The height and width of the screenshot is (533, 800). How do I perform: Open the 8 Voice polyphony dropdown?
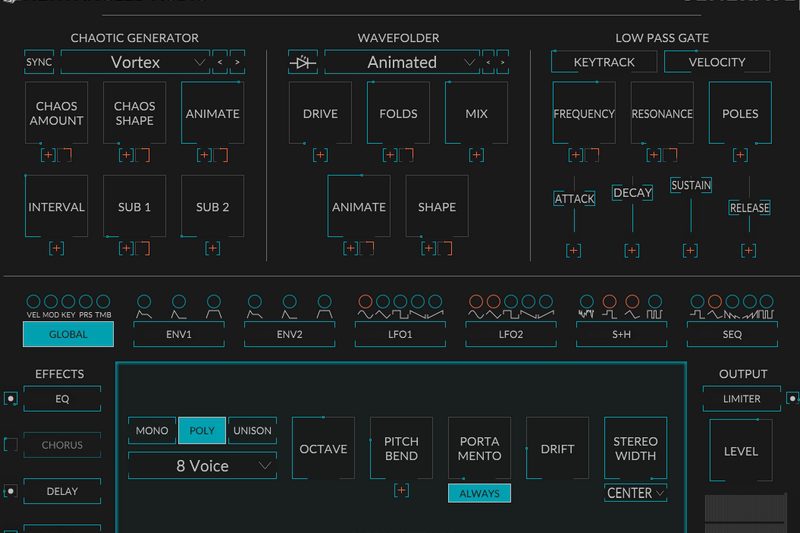coord(203,466)
